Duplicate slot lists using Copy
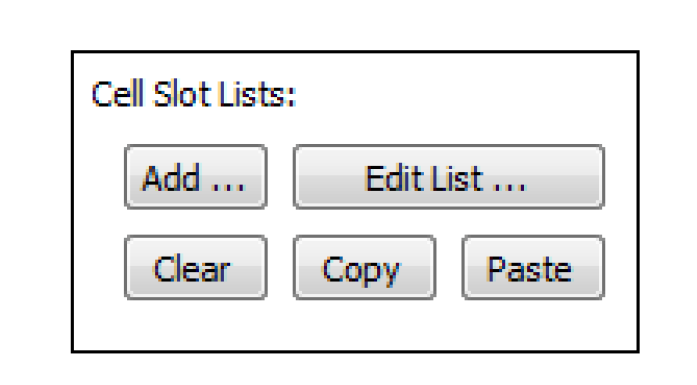The height and width of the screenshot is (385, 697). (x=364, y=268)
